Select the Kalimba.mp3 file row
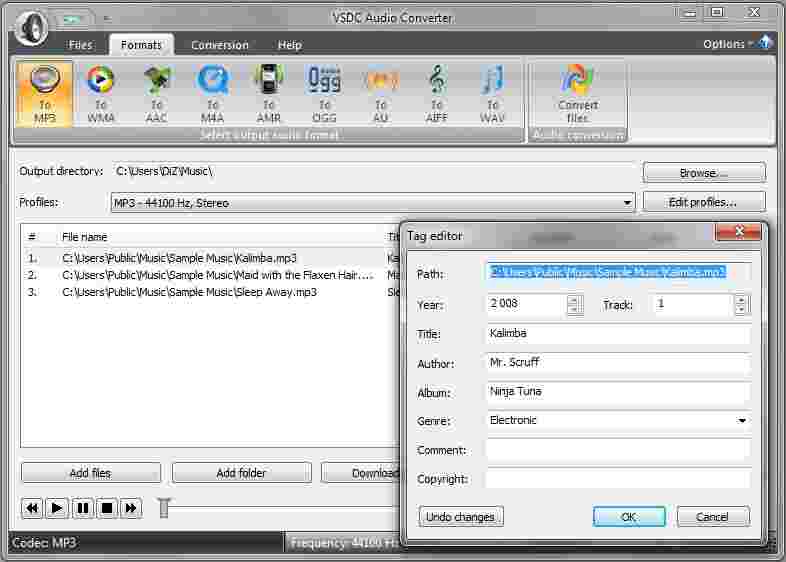The width and height of the screenshot is (786, 562). pyautogui.click(x=211, y=258)
